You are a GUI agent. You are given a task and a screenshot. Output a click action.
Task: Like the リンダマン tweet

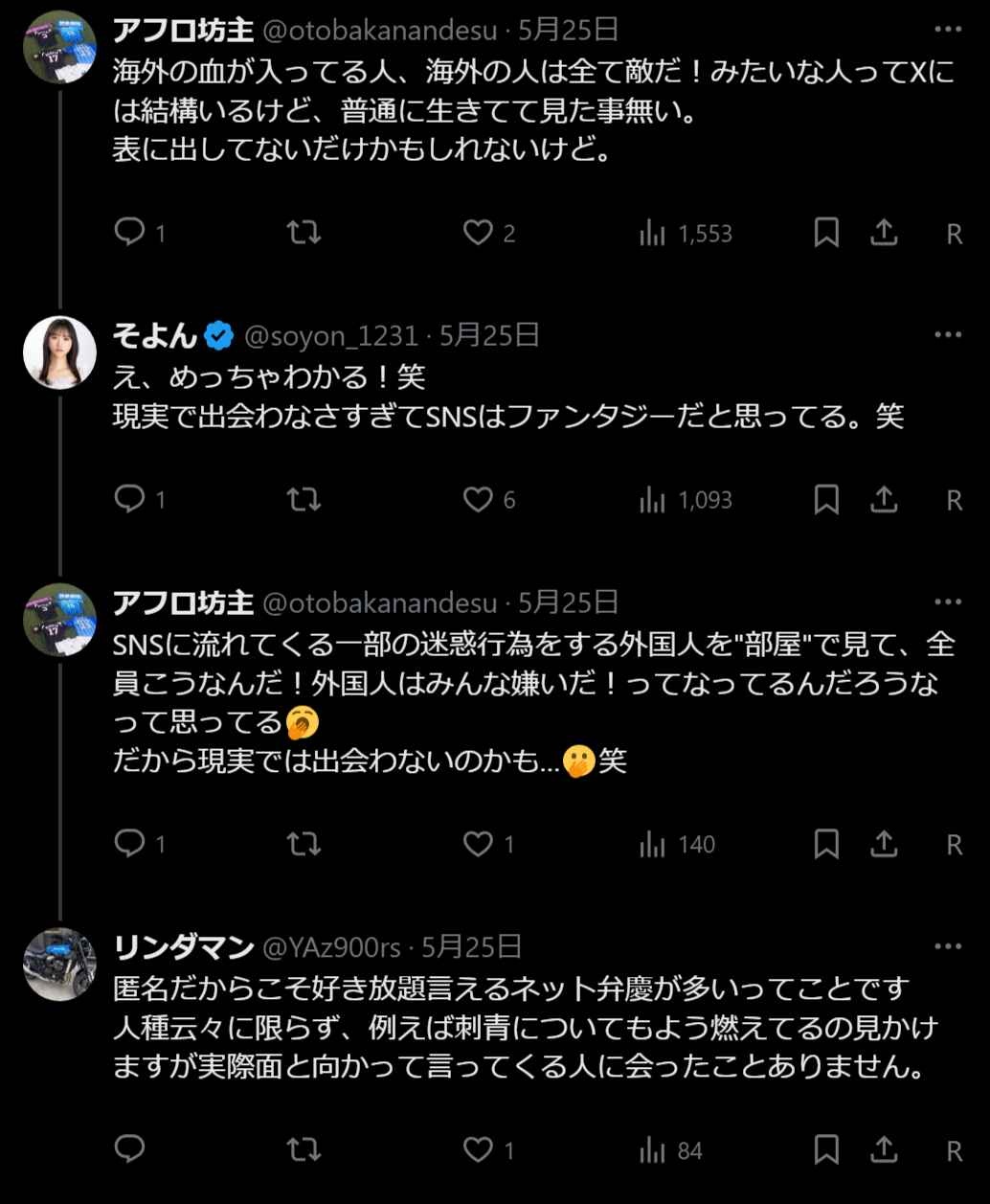coord(478,1149)
